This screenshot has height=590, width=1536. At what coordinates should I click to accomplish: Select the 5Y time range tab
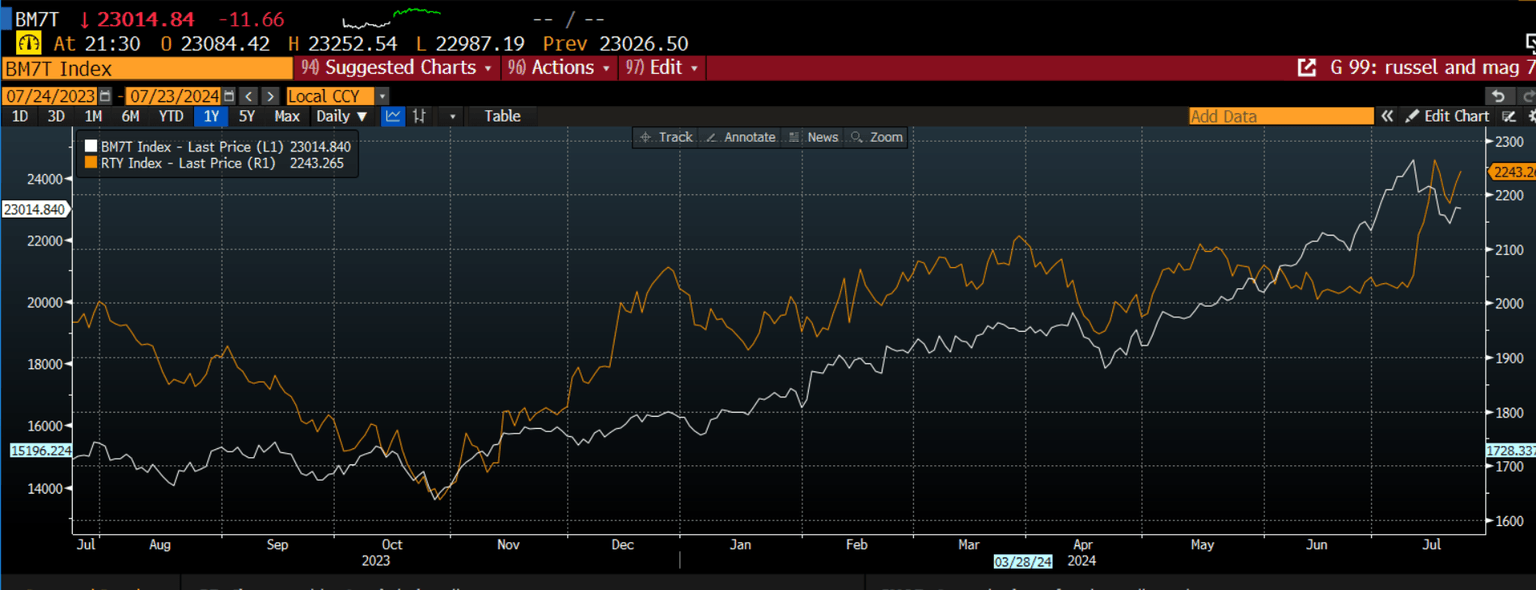point(246,116)
